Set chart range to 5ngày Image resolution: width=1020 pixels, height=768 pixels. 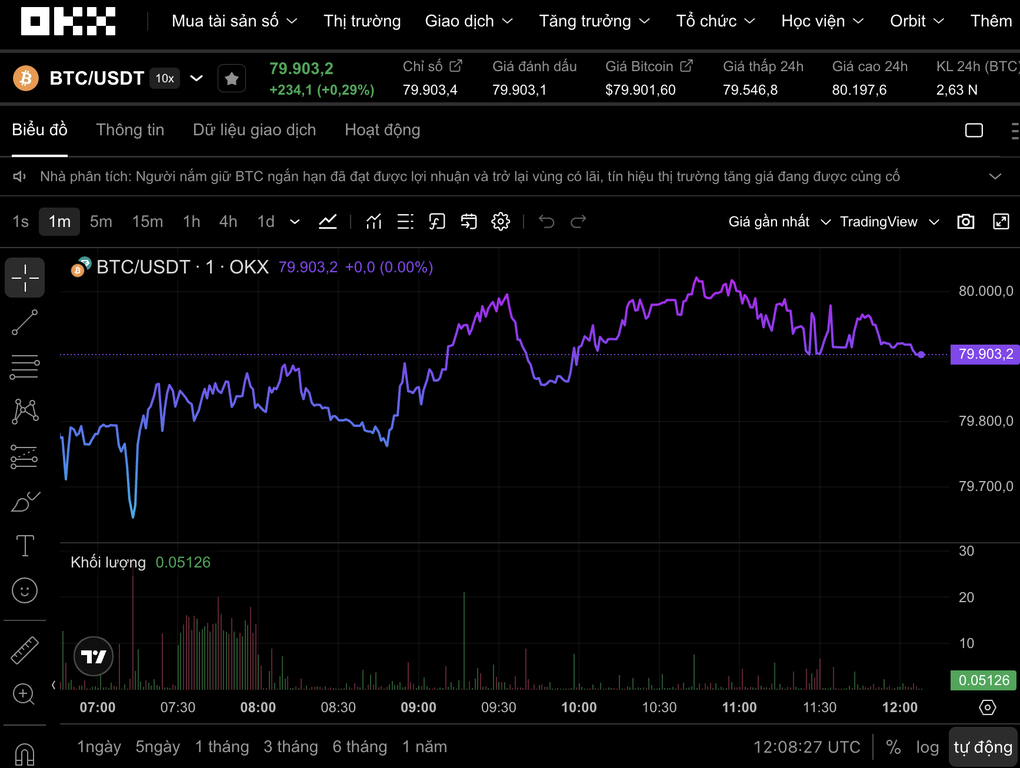pyautogui.click(x=157, y=747)
